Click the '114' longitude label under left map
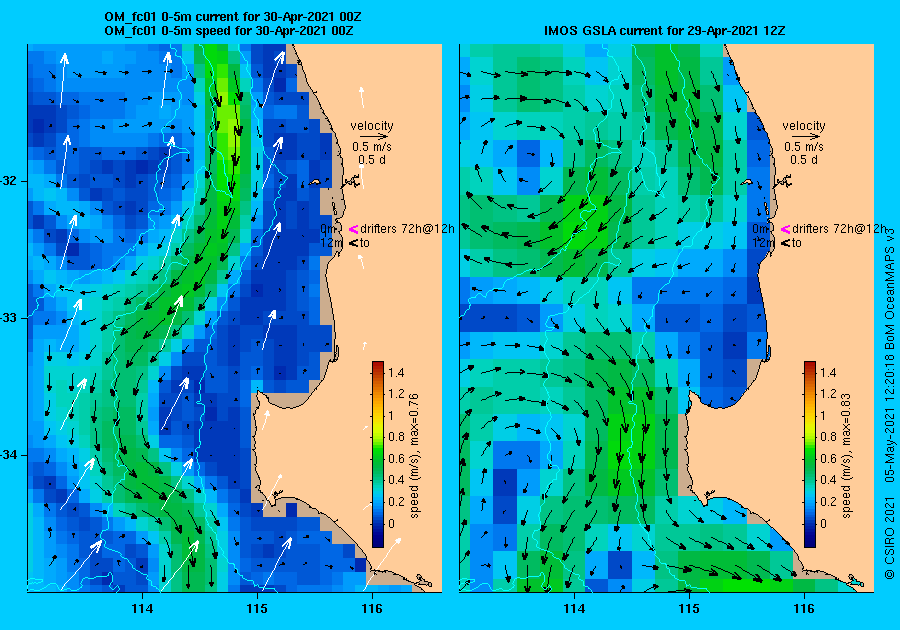900x630 pixels. click(x=142, y=609)
